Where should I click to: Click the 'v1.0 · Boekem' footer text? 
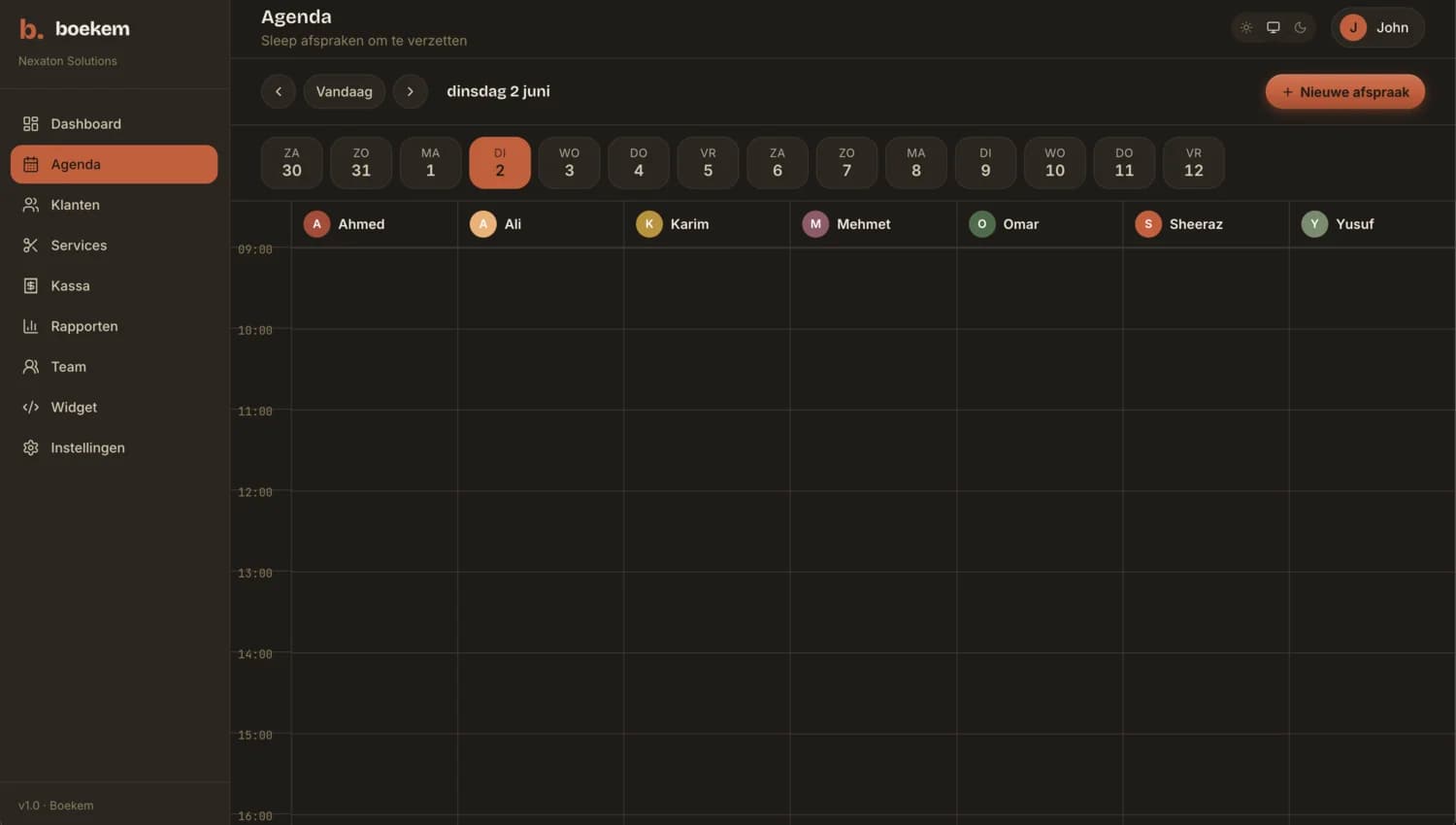(x=56, y=806)
